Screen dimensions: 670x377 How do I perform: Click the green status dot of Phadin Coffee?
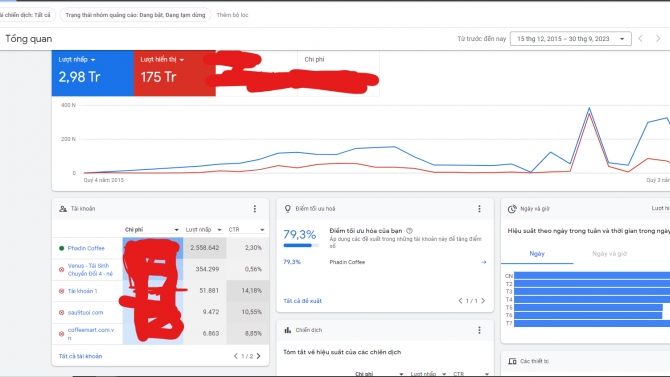click(62, 248)
